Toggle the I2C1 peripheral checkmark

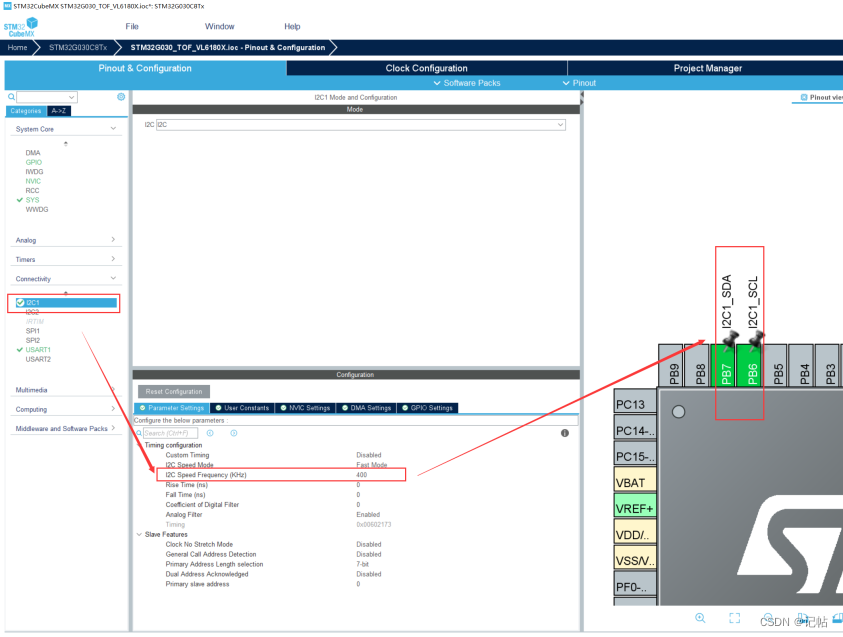coord(21,302)
